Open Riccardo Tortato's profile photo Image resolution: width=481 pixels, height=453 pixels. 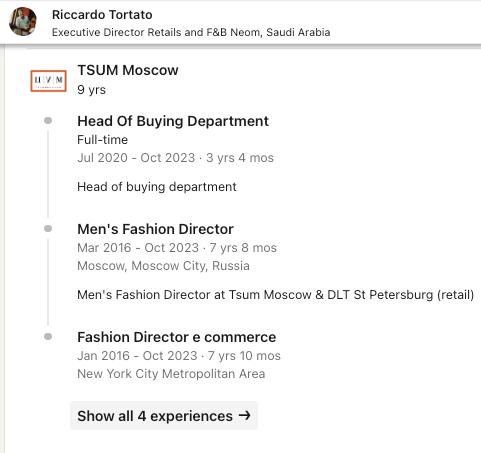(23, 22)
